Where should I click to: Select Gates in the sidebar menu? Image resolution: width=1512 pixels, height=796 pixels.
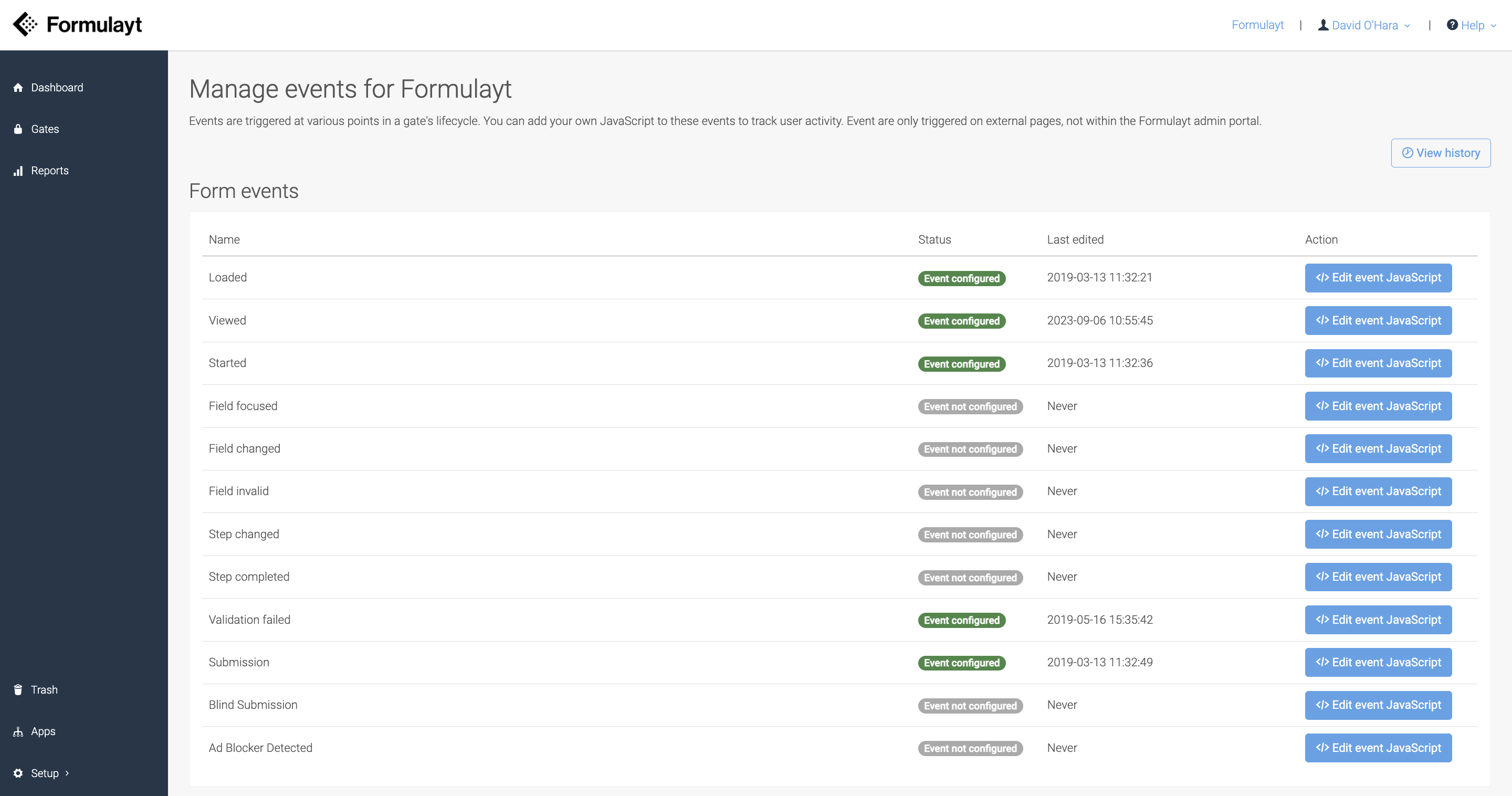coord(45,129)
